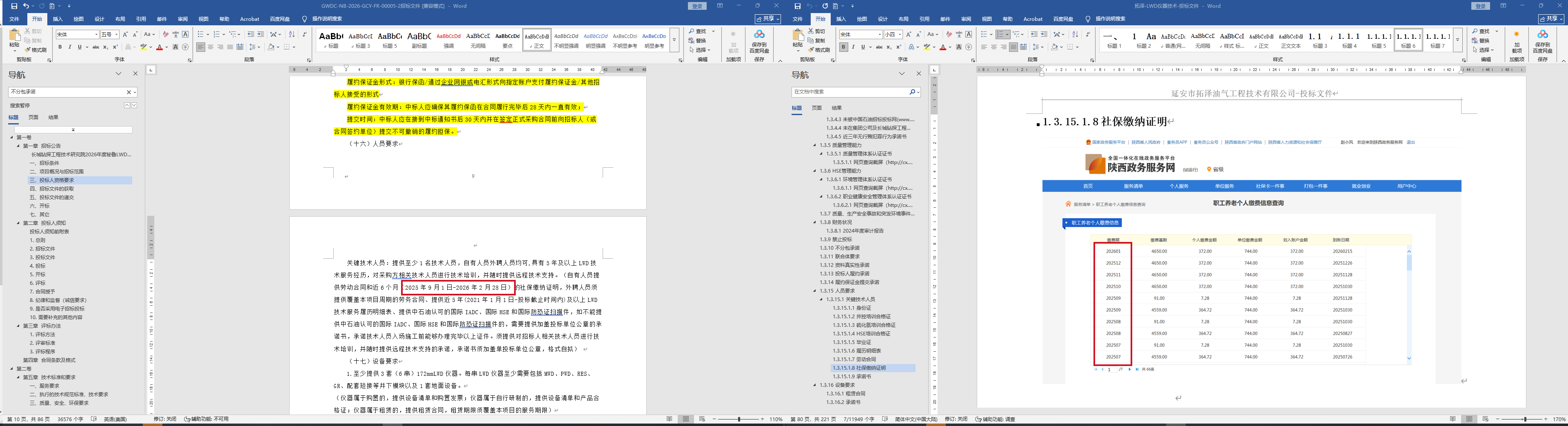Toggle justify alignment in the right Word window

click(x=1013, y=47)
